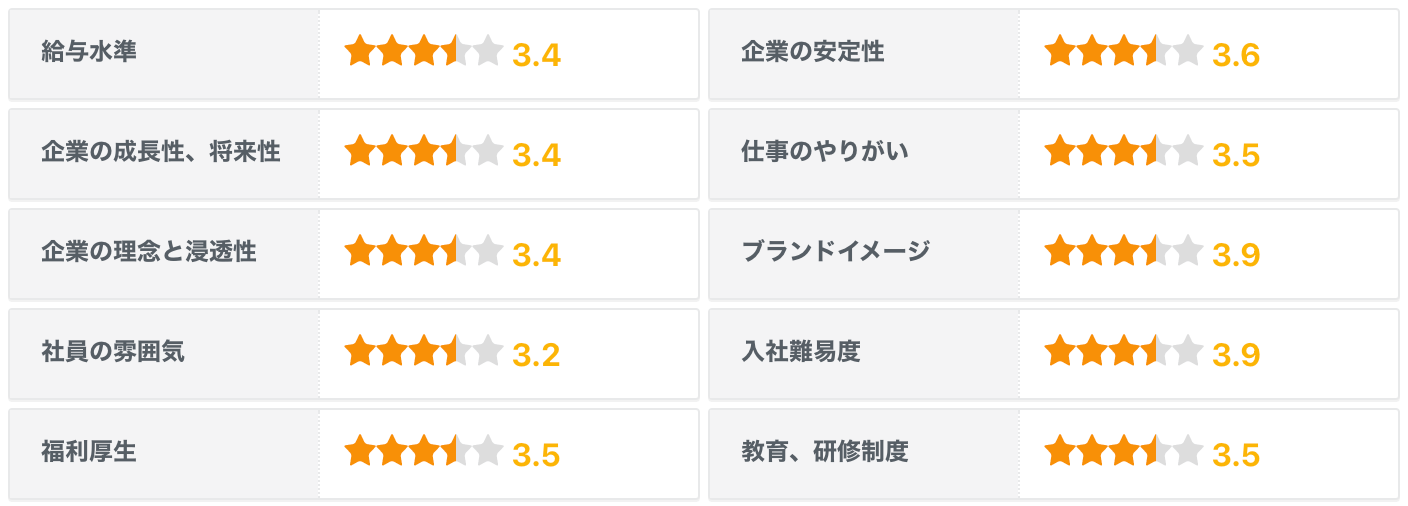Select the 入社難易度 label
Viewport: 1408px width, 506px height.
tap(800, 351)
